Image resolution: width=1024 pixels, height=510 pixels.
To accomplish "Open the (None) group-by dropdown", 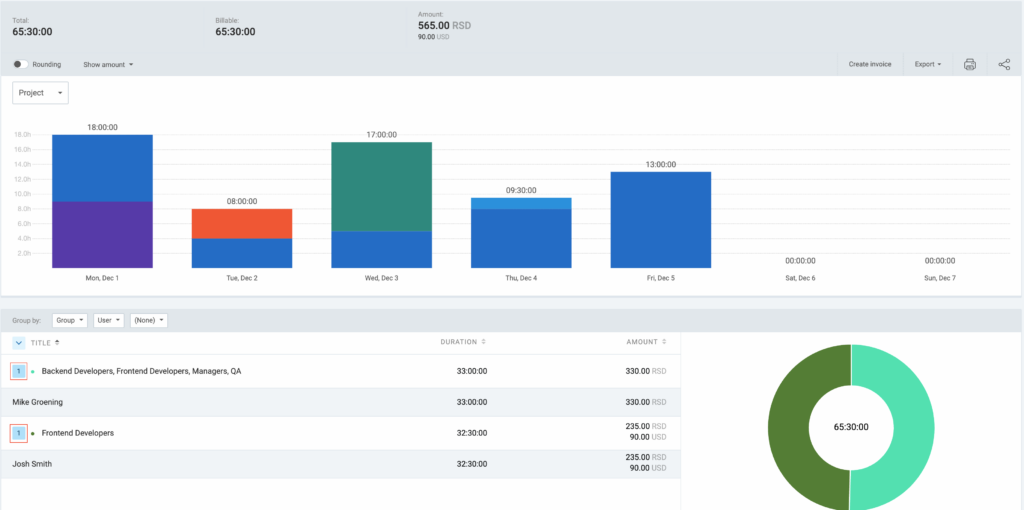I will 148,321.
